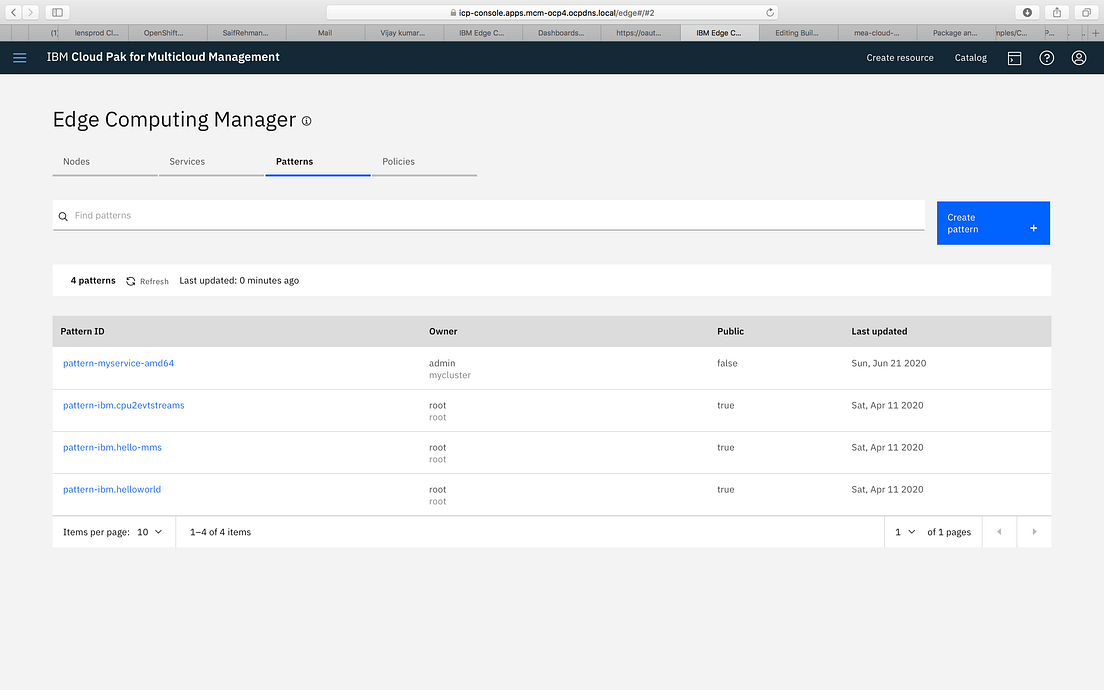Screen dimensions: 1104x690
Task: Open the web terminal icon
Action: pyautogui.click(x=1014, y=58)
